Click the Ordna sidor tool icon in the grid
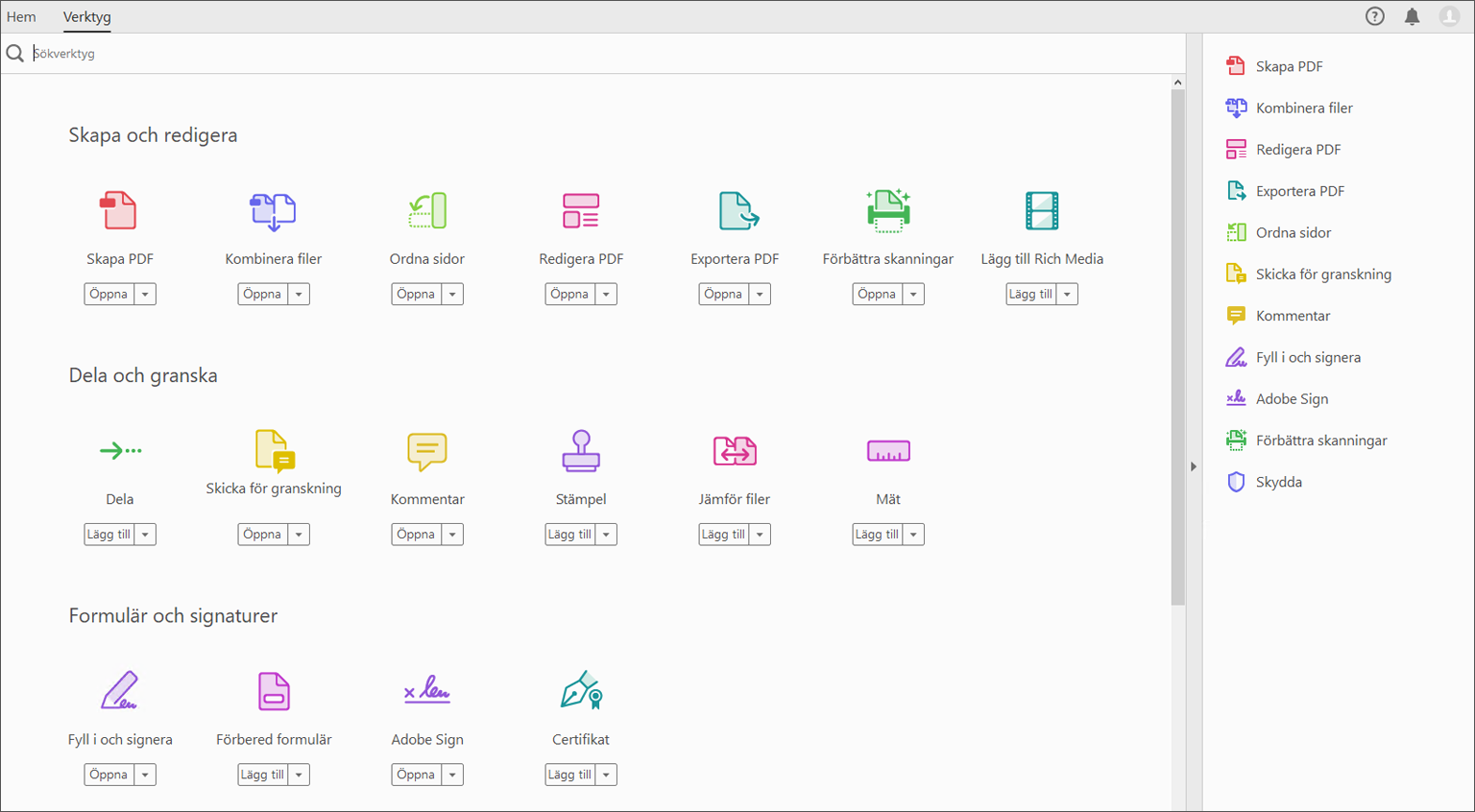The height and width of the screenshot is (812, 1475). click(x=427, y=211)
